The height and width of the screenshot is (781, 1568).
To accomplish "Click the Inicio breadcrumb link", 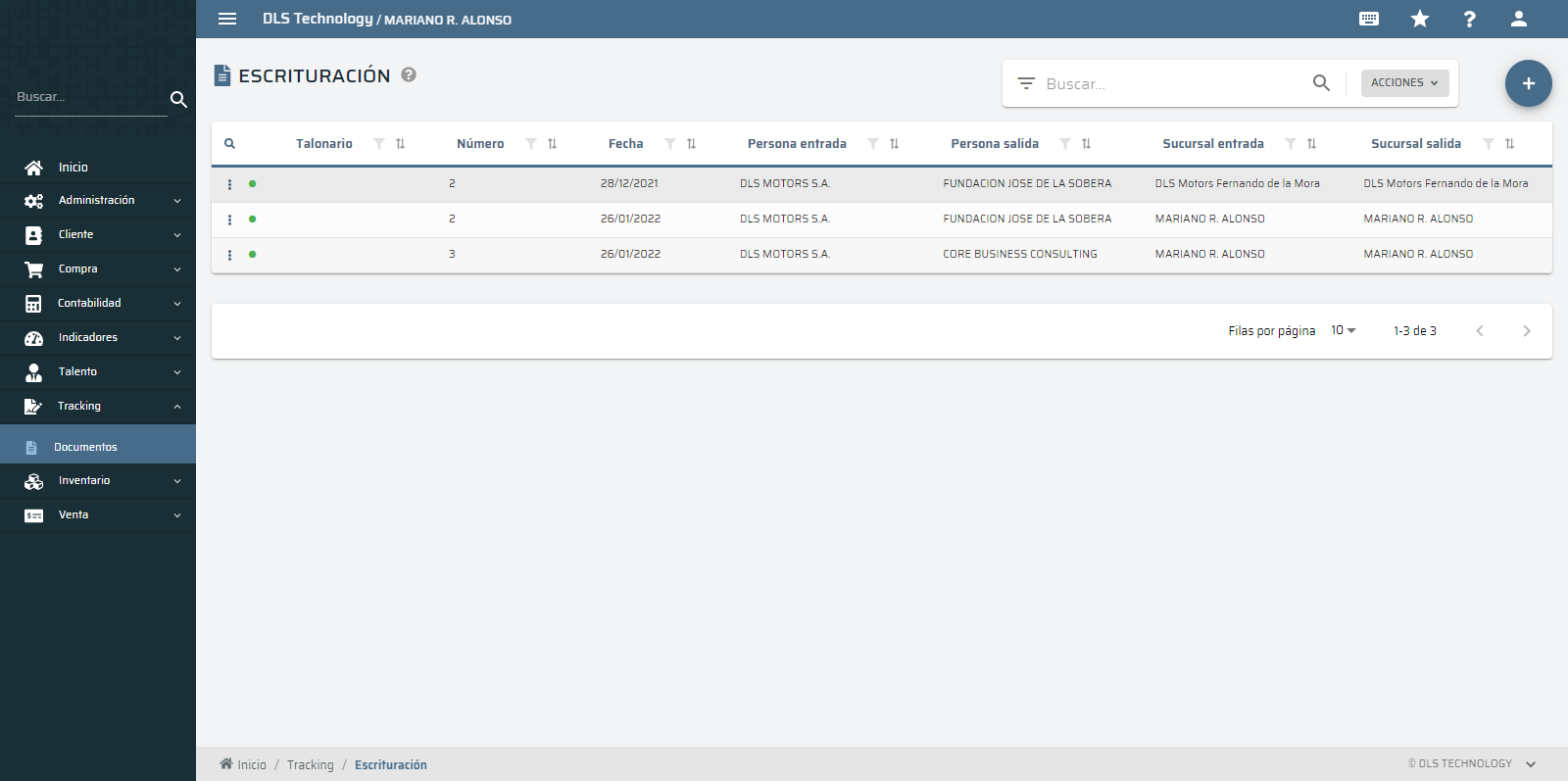I will pos(251,765).
